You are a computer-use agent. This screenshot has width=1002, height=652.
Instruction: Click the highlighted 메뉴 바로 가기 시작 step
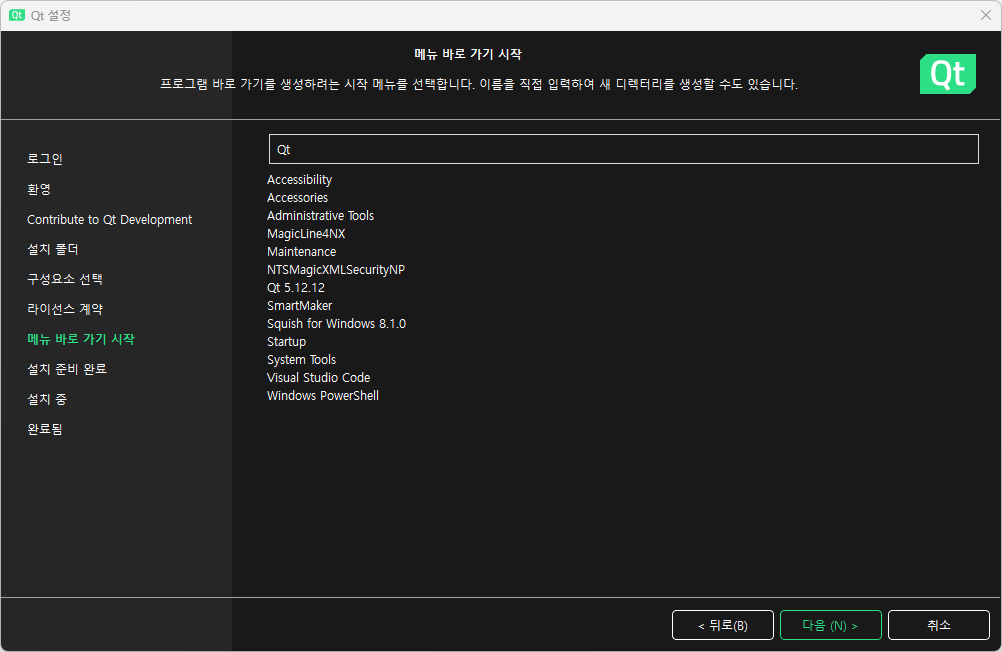(x=81, y=339)
